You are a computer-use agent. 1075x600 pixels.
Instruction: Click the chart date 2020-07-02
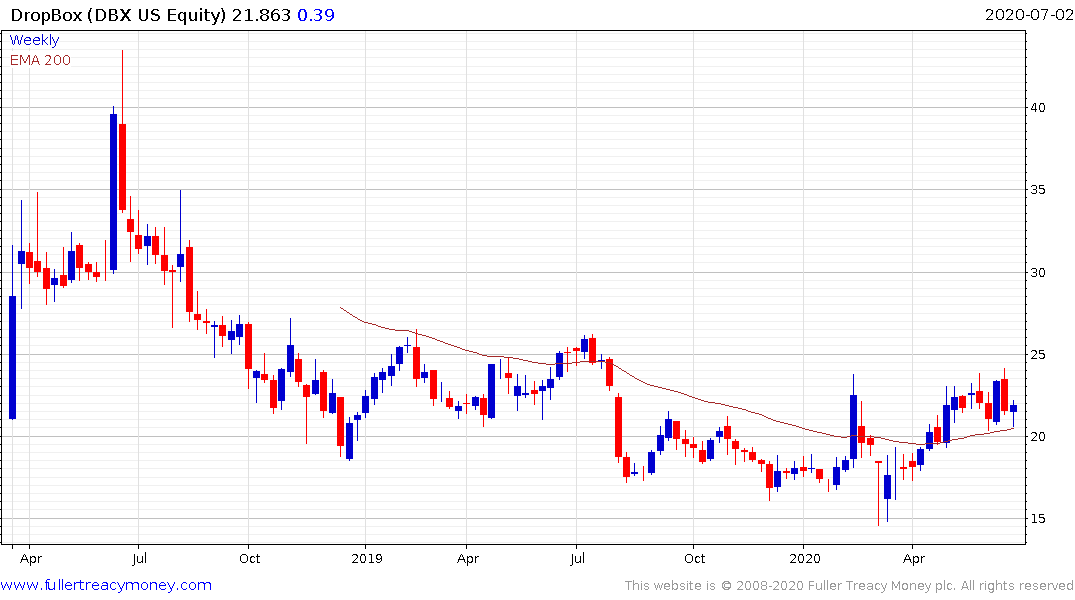1028,14
